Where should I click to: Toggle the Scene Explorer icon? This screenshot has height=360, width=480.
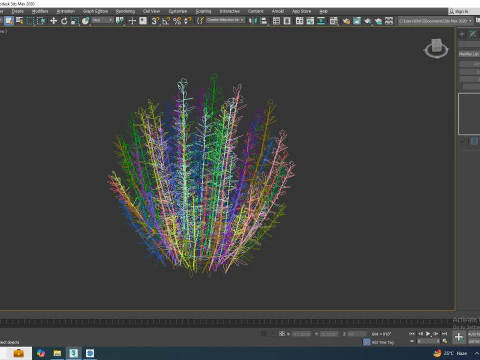(276, 21)
